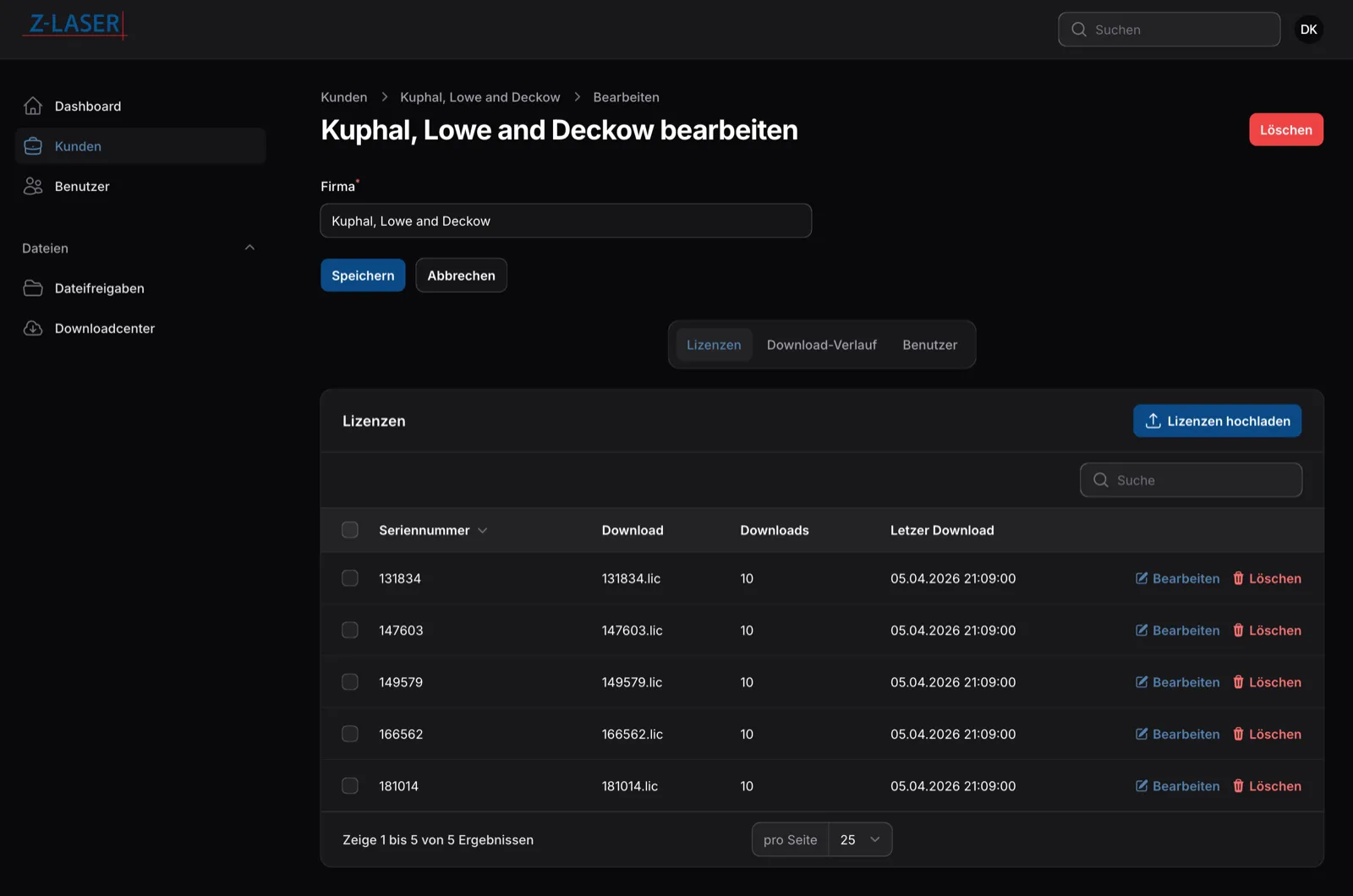Click the Z-LASER logo
This screenshot has height=896, width=1353.
(74, 25)
